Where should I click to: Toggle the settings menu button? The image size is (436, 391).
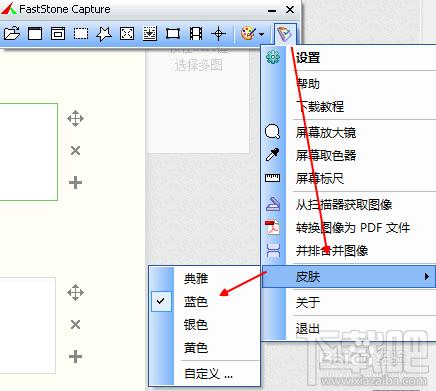285,34
